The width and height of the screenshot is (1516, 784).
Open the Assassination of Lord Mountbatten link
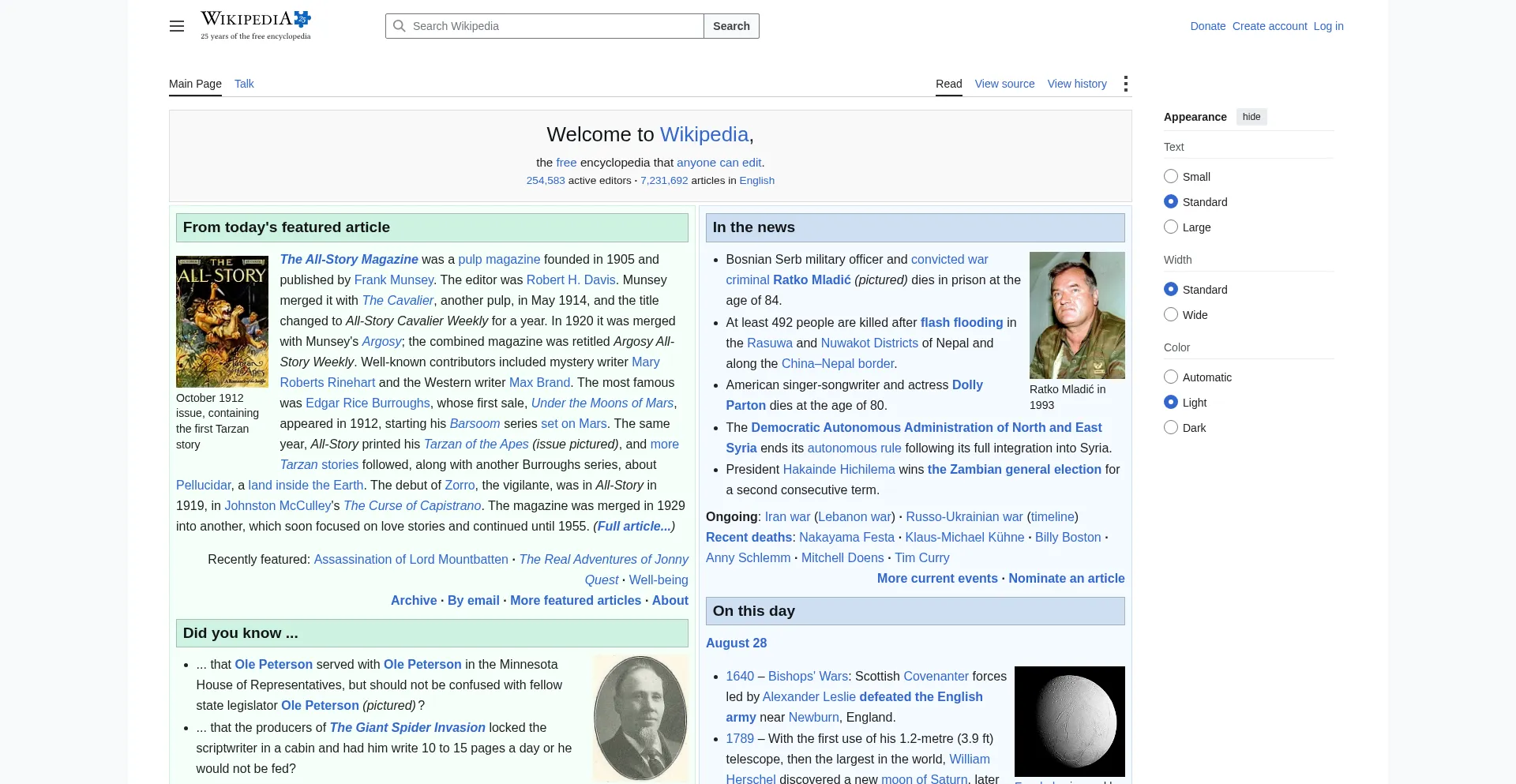pos(411,559)
